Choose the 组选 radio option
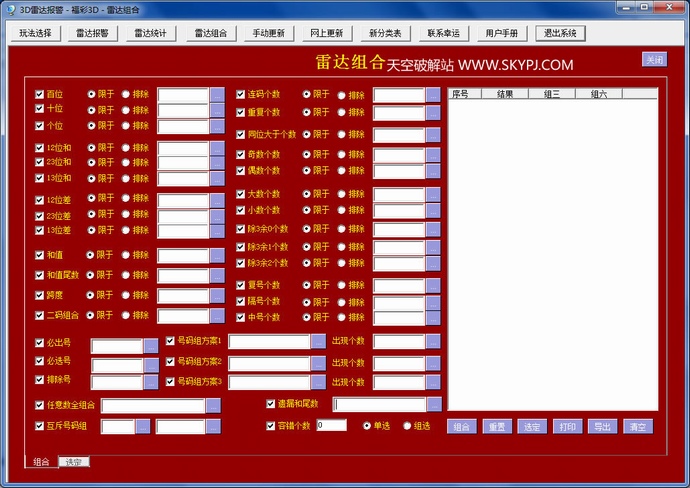The image size is (690, 488). pyautogui.click(x=408, y=425)
